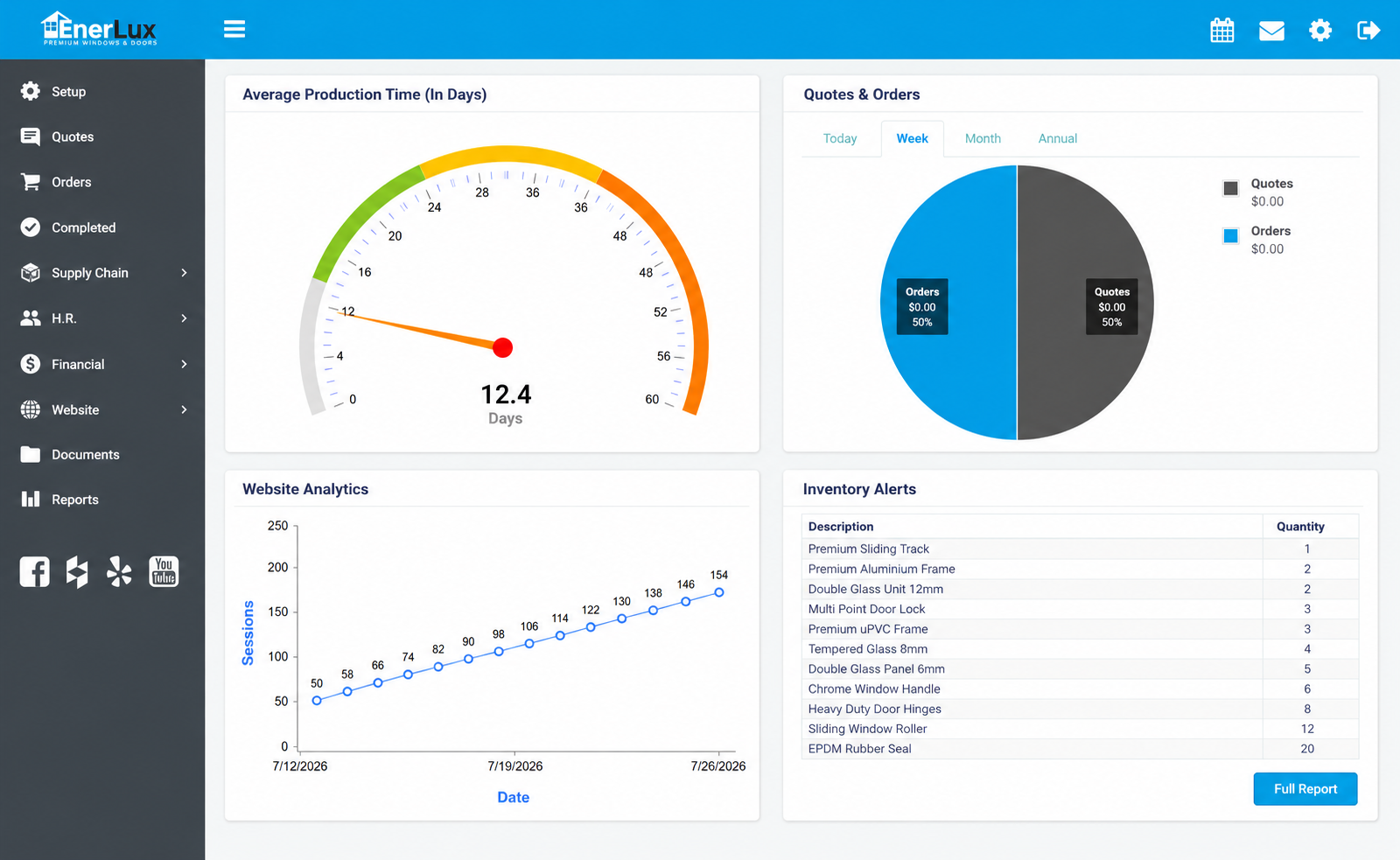This screenshot has width=1400, height=860.
Task: Open the Facebook icon
Action: pyautogui.click(x=35, y=572)
